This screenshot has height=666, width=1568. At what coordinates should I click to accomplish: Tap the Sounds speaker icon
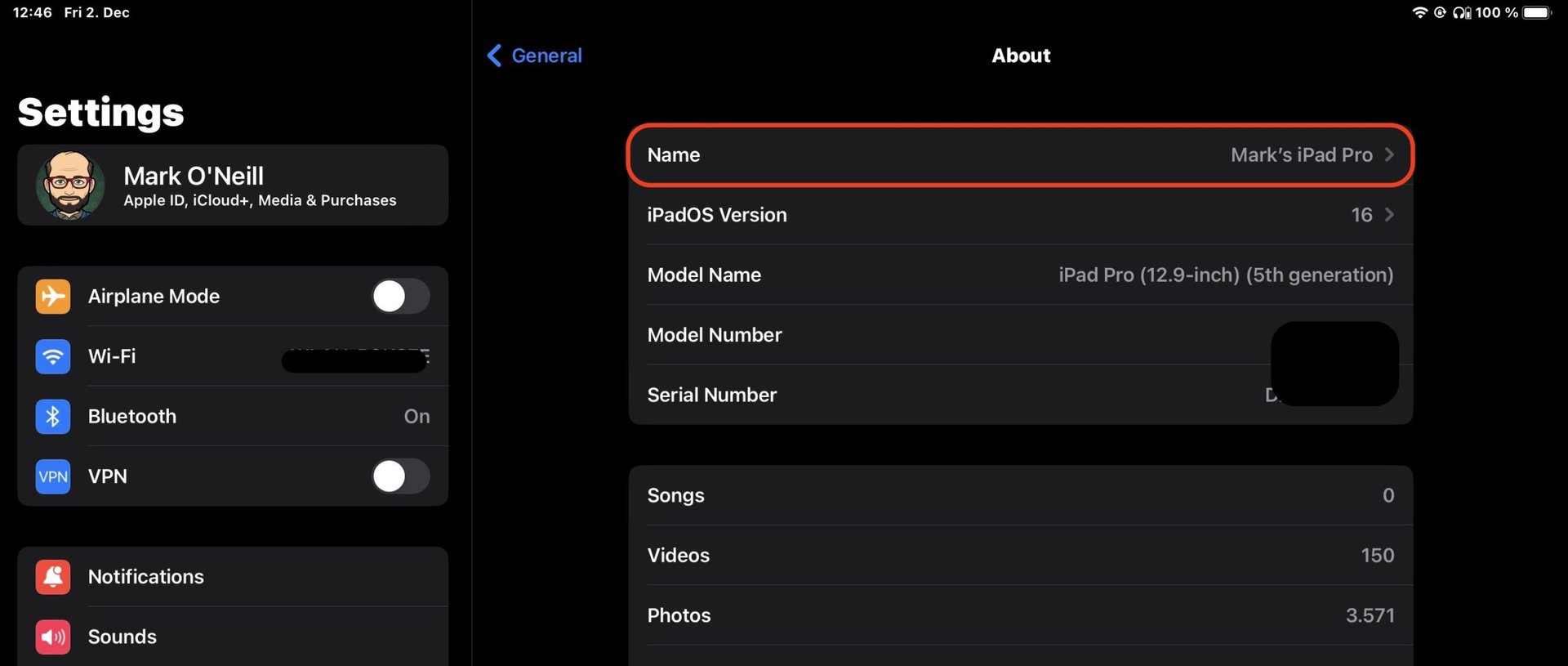[x=53, y=637]
